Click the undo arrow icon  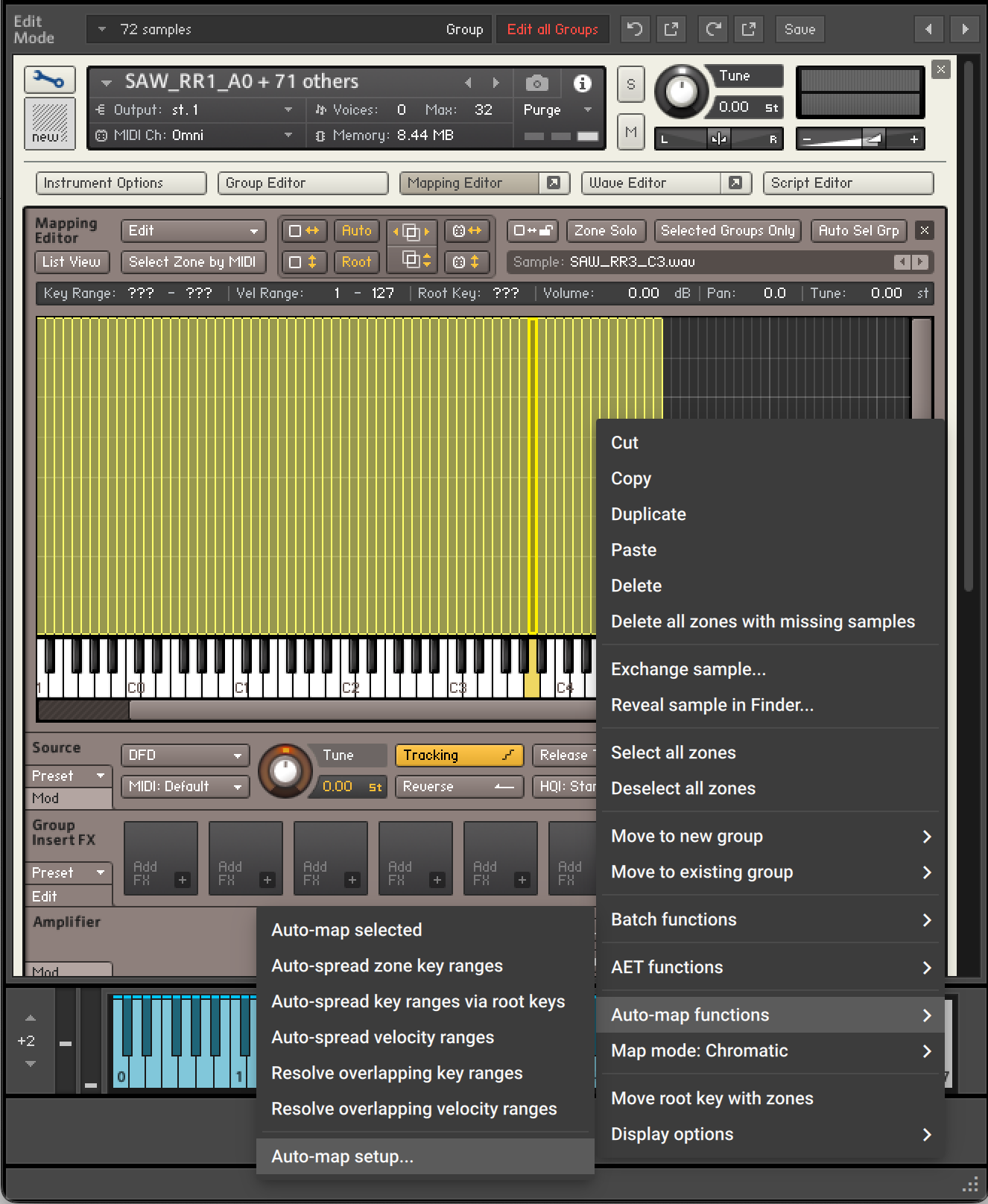[635, 29]
